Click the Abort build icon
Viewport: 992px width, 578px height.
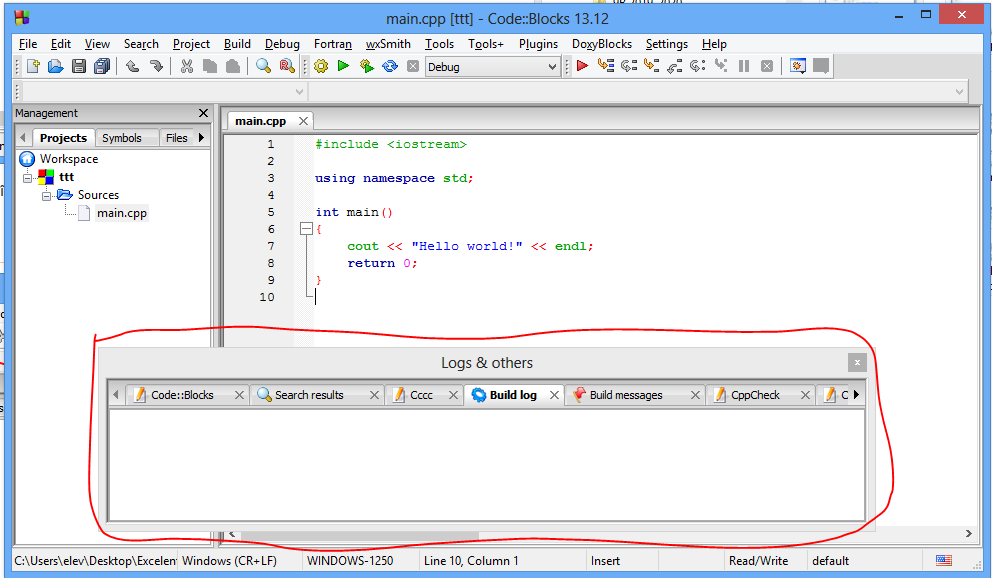point(413,66)
